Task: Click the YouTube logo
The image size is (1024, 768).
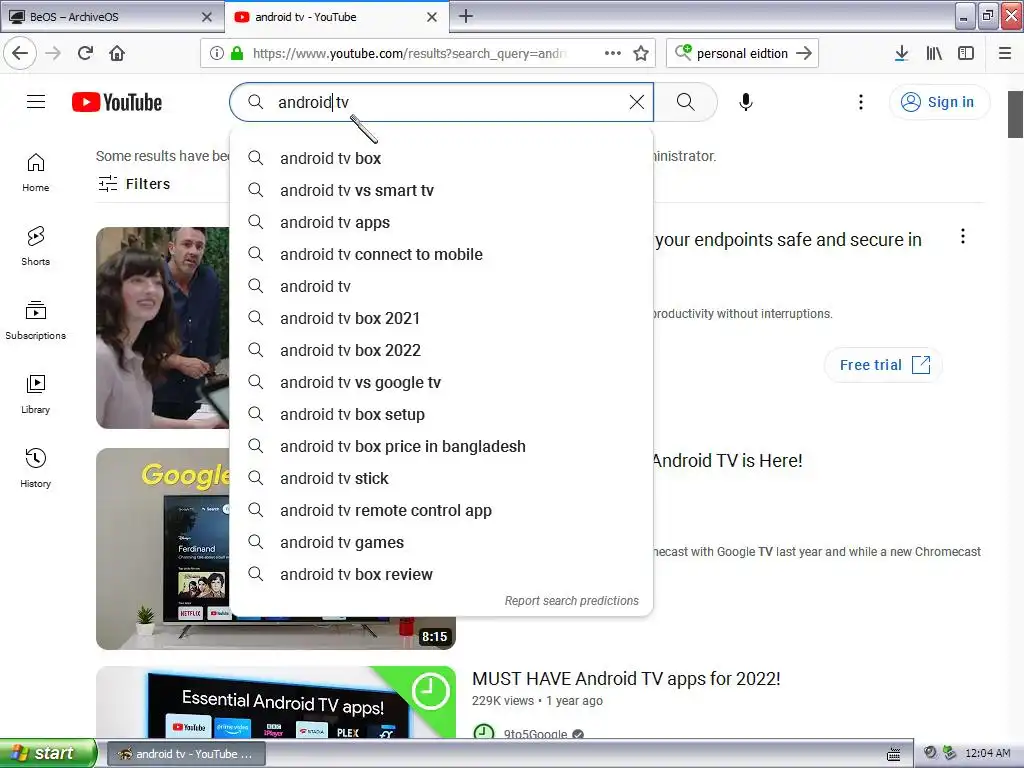Action: coord(117,103)
